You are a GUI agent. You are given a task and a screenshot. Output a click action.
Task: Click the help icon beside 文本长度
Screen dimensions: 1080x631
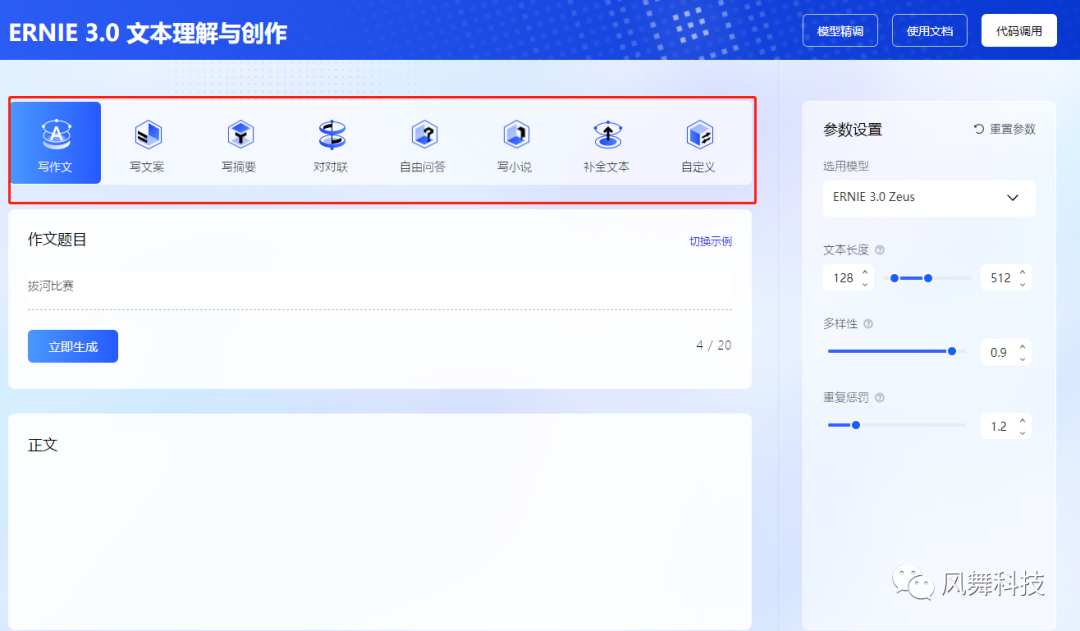click(x=880, y=250)
